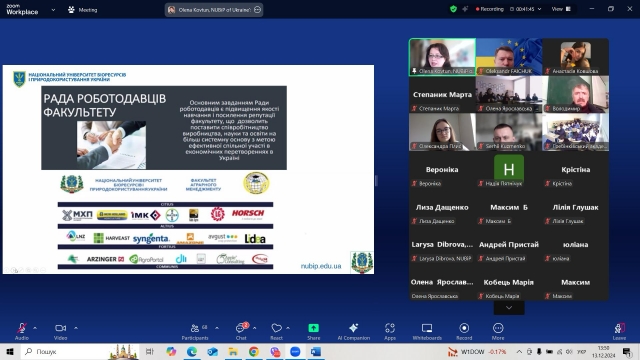Open the Whiteboards tool

(427, 331)
